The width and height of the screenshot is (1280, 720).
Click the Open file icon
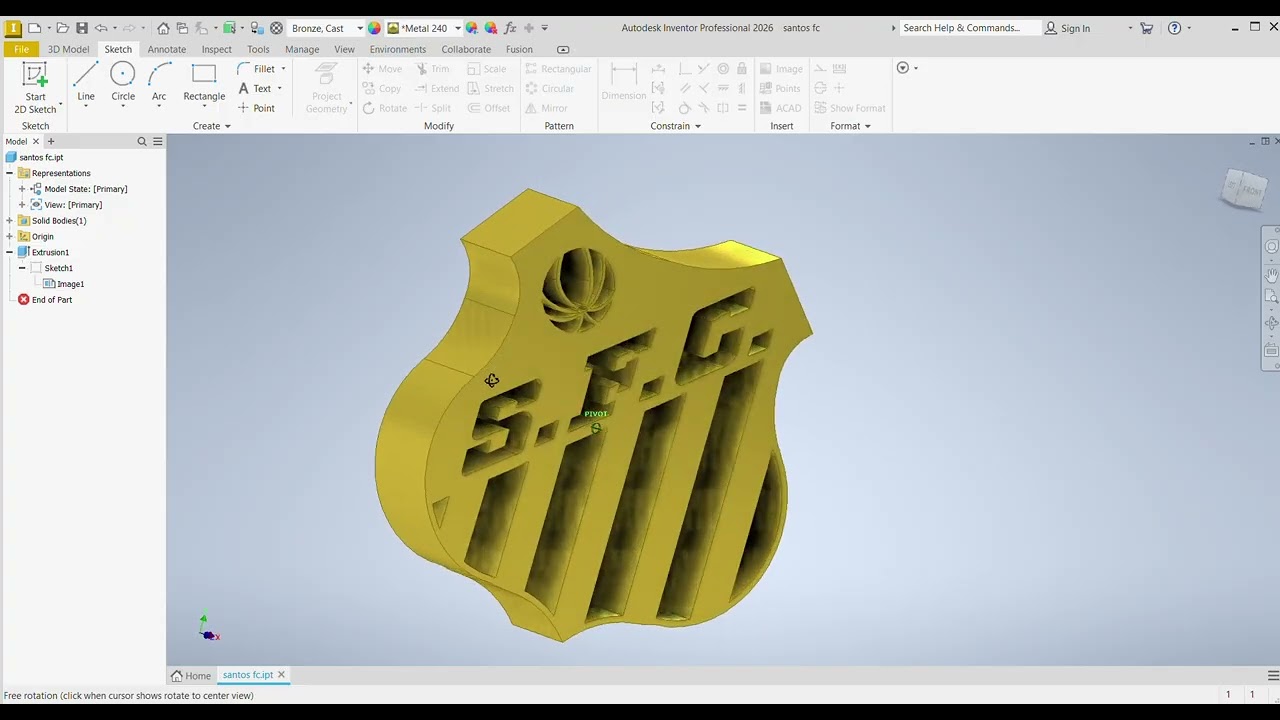click(62, 28)
